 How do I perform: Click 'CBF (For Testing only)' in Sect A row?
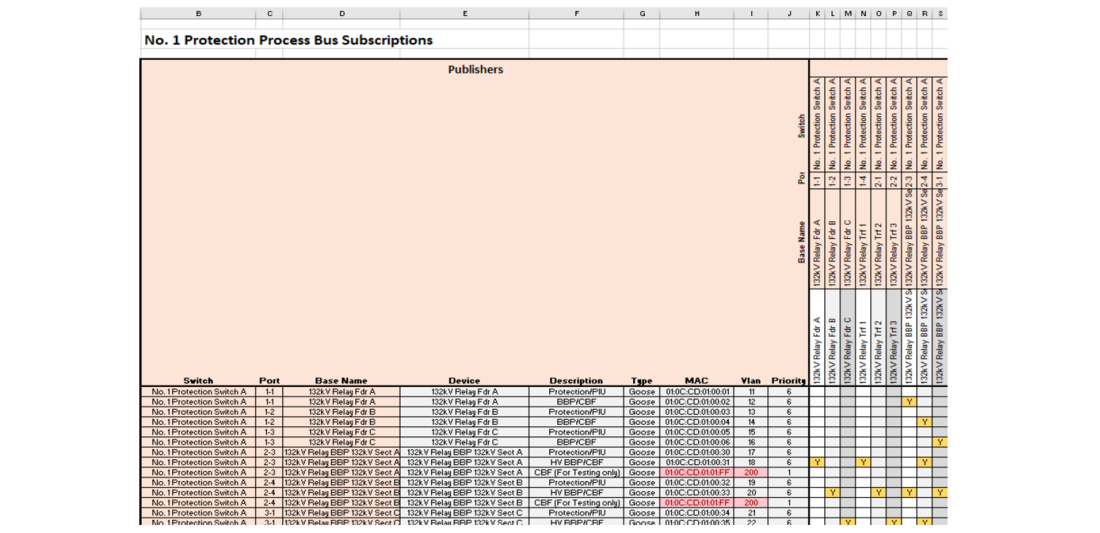pyautogui.click(x=576, y=473)
